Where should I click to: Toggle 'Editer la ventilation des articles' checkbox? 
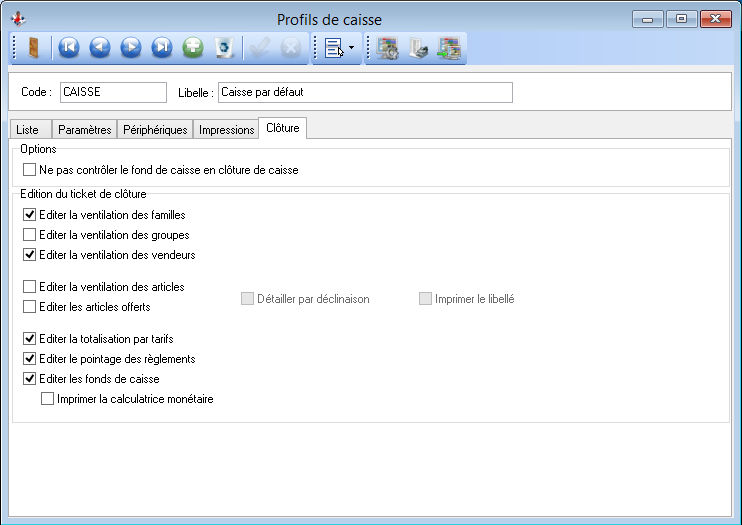pos(30,287)
